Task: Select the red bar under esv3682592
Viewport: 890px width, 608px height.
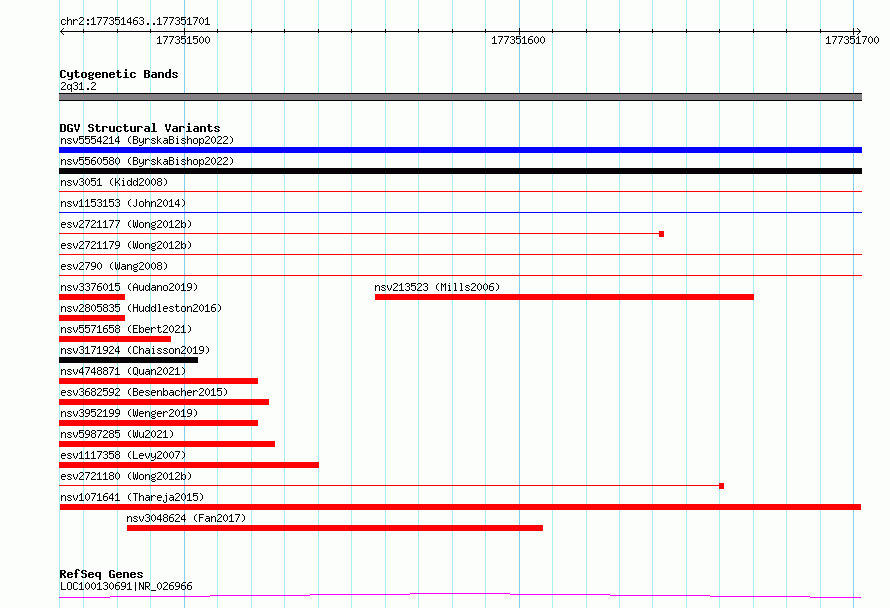Action: [x=164, y=402]
